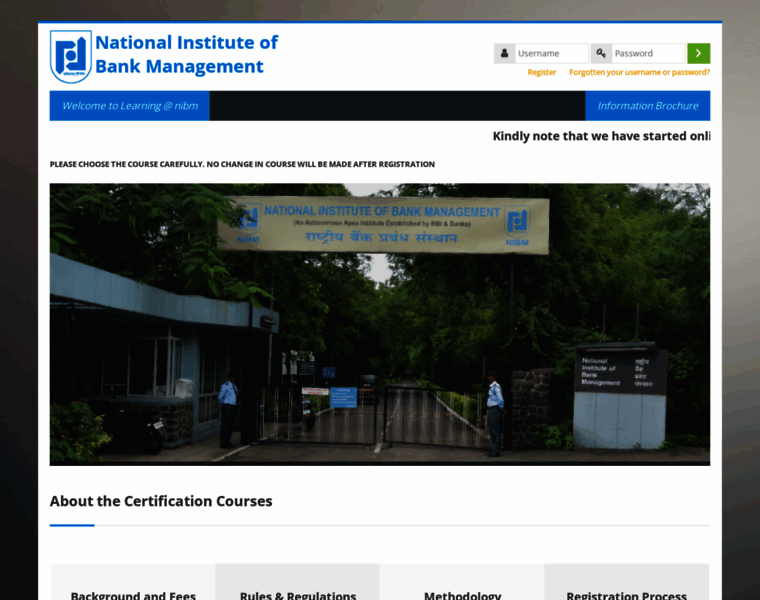Focus the Password input field
This screenshot has height=600, width=760.
click(649, 53)
